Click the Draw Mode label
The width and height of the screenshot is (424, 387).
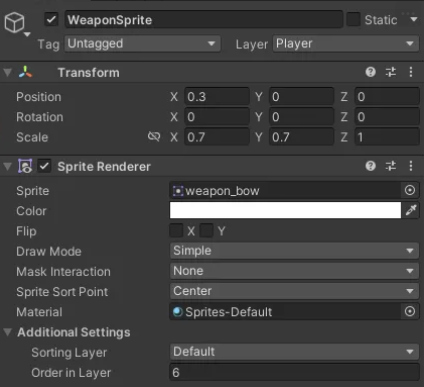(x=49, y=251)
